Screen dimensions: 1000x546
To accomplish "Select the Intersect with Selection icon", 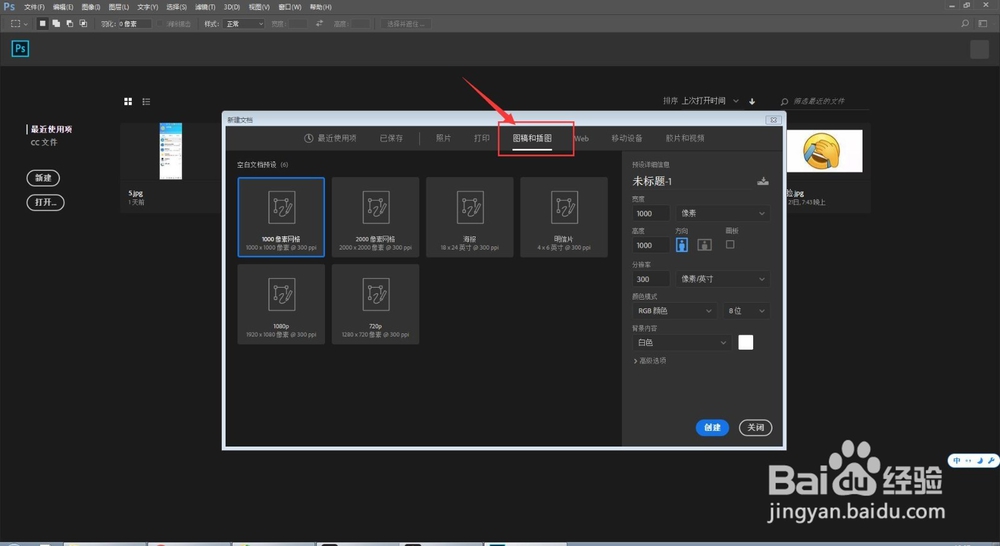I will 83,24.
